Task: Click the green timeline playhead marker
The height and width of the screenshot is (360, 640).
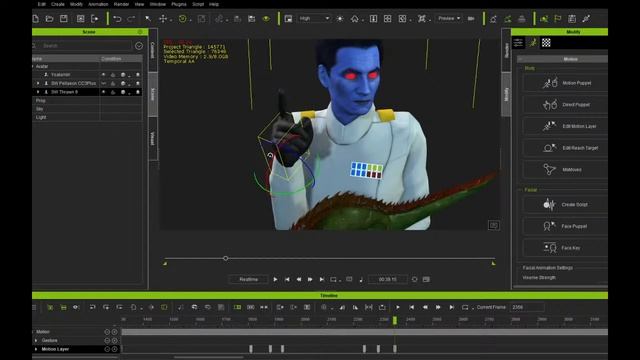Action: click(x=395, y=320)
